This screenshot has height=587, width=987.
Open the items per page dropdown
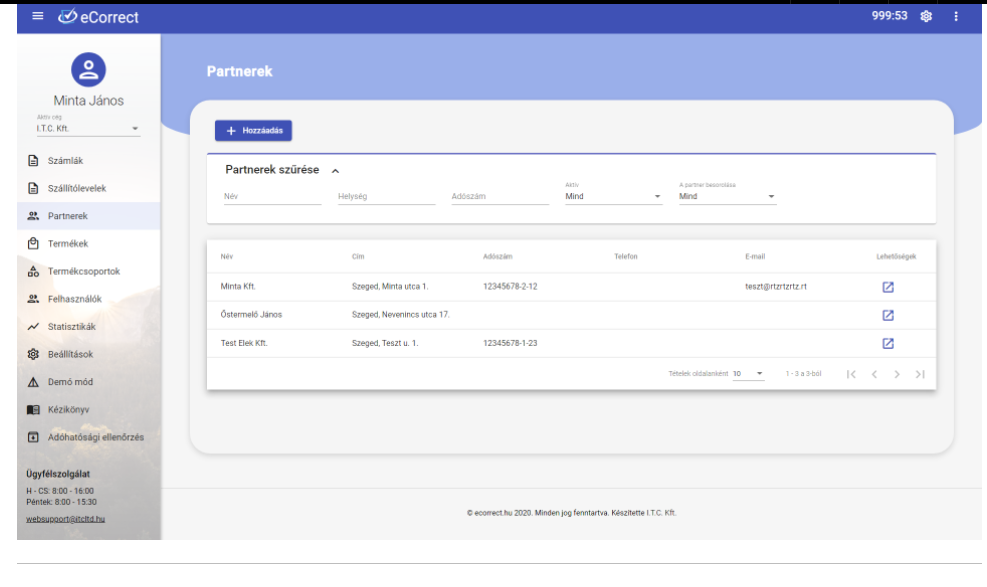click(x=748, y=374)
